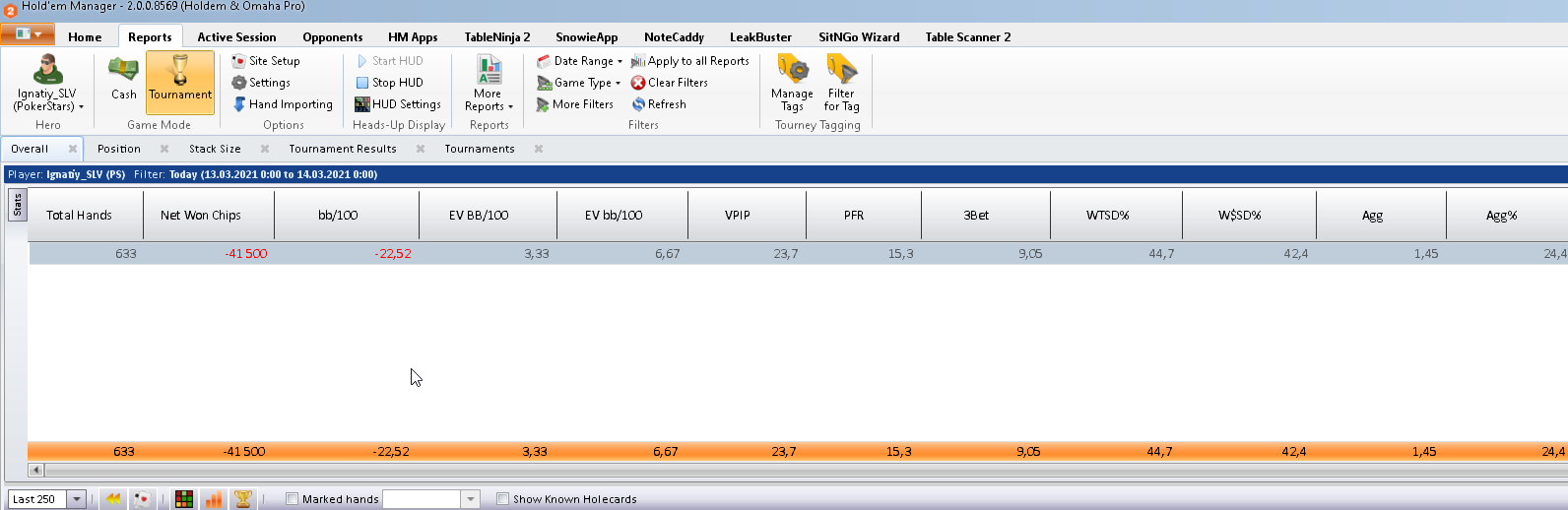
Task: Open Filter for Tag
Action: click(x=842, y=83)
